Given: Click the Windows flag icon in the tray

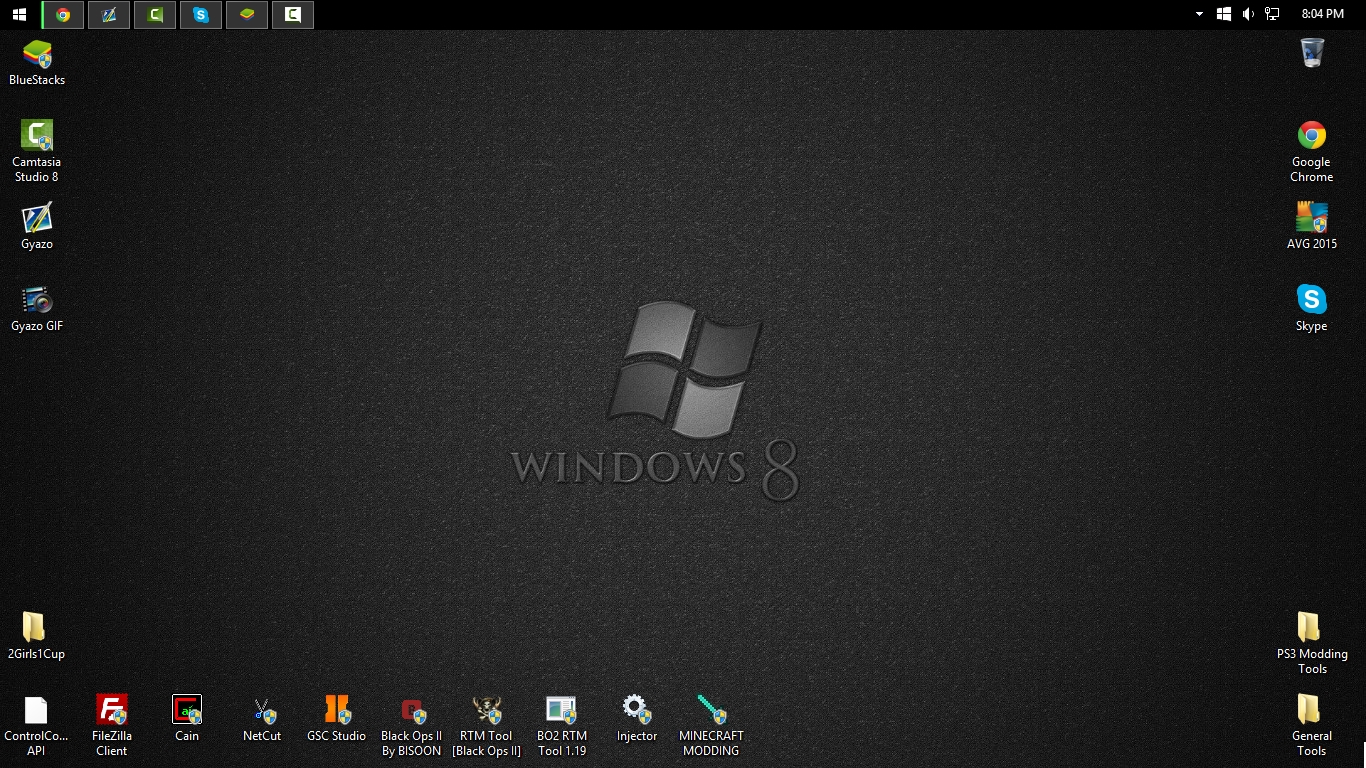Looking at the screenshot, I should point(1224,14).
